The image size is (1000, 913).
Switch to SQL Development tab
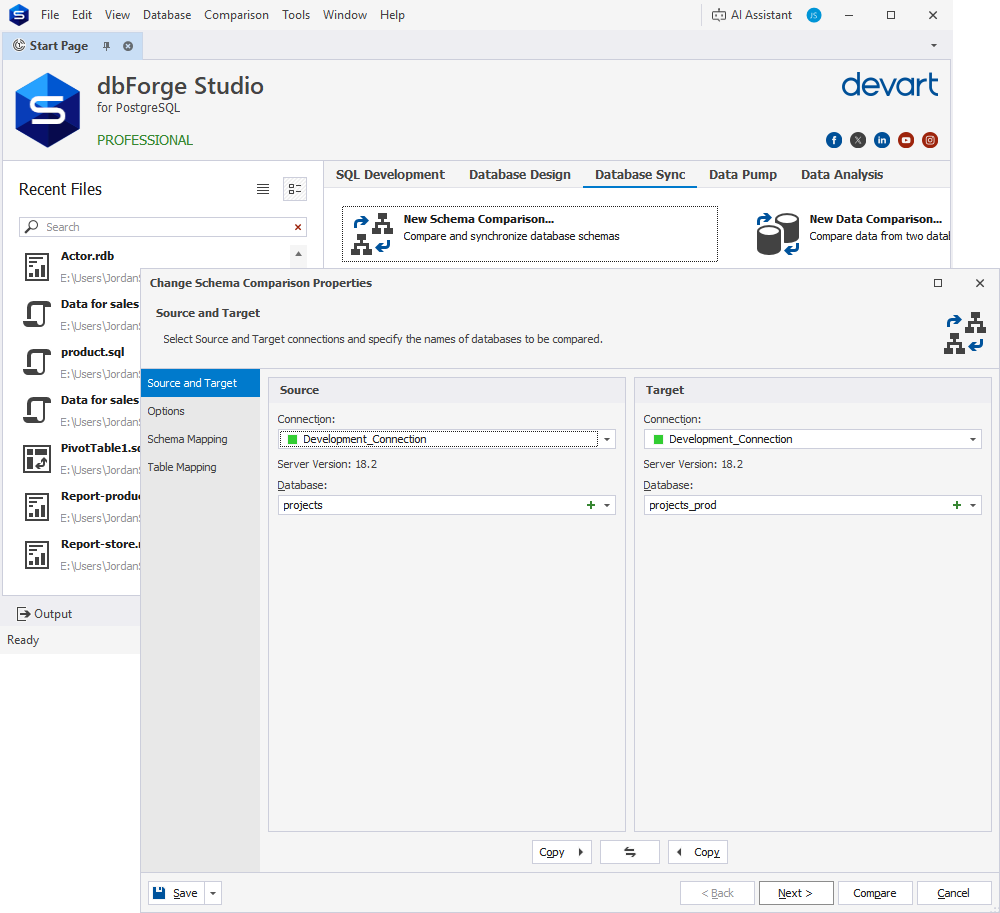coord(390,175)
